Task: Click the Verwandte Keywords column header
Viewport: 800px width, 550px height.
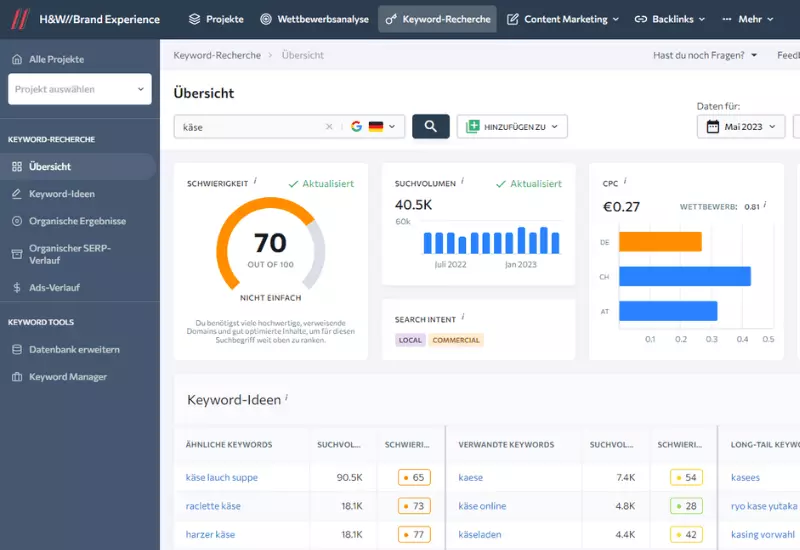Action: [x=506, y=445]
